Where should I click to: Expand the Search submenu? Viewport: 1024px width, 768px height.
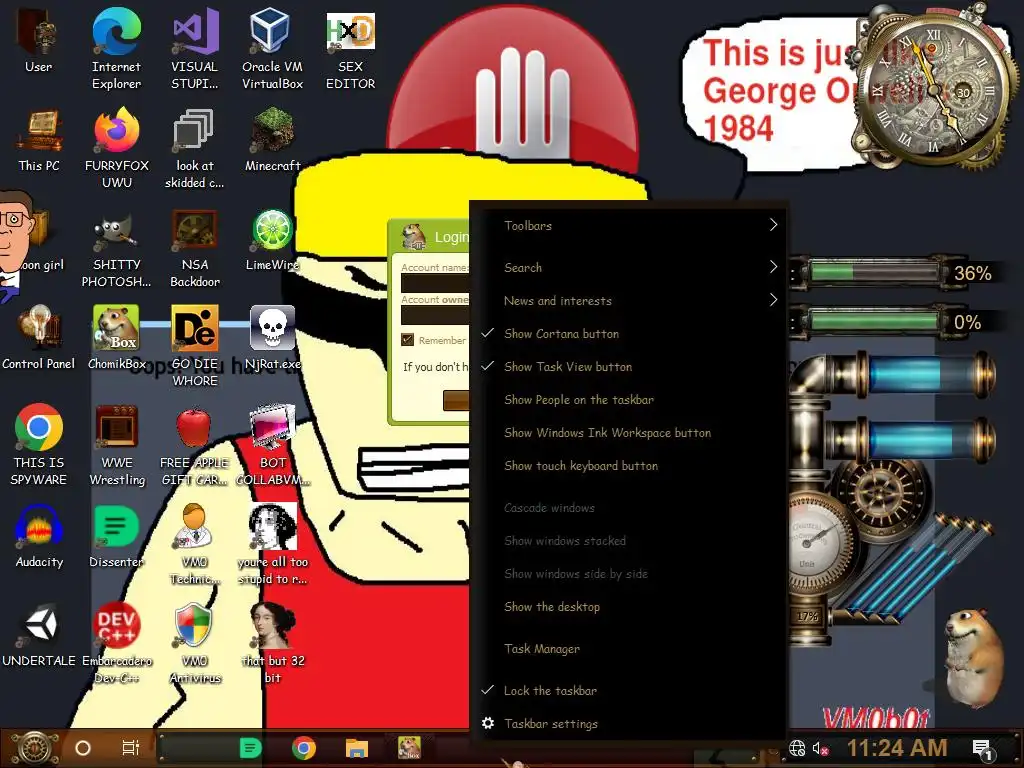tap(630, 267)
